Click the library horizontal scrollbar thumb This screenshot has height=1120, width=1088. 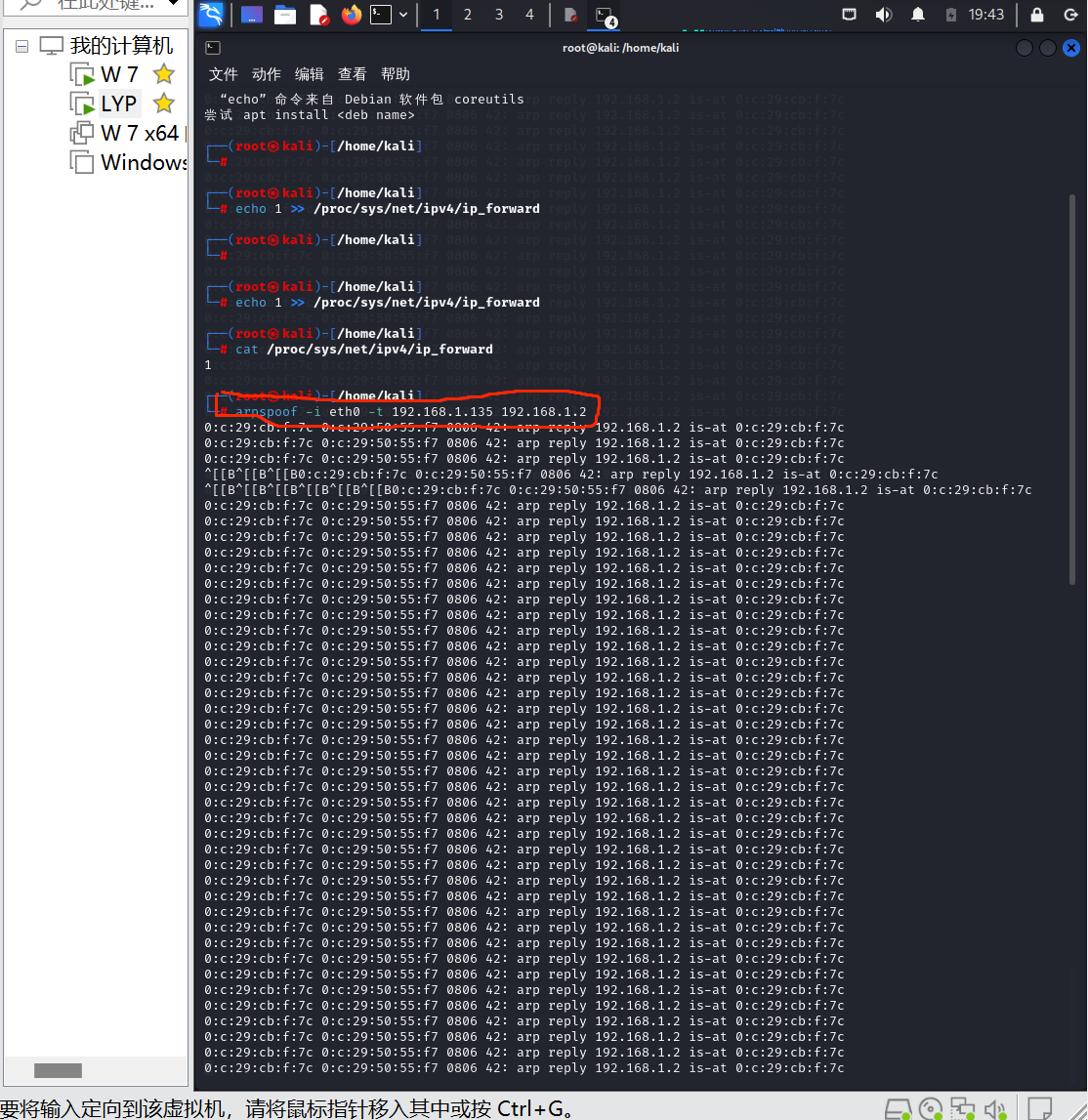pyautogui.click(x=58, y=1070)
